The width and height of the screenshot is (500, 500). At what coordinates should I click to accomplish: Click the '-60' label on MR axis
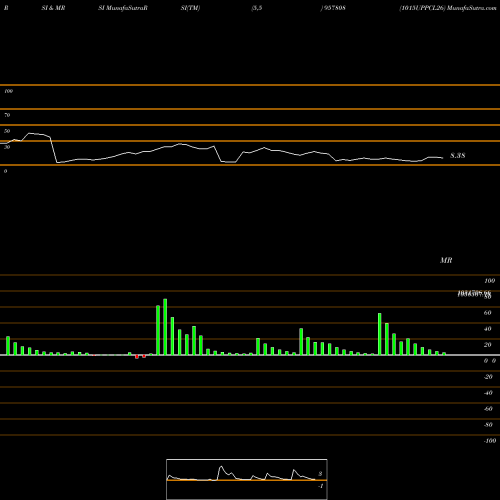[x=488, y=409]
